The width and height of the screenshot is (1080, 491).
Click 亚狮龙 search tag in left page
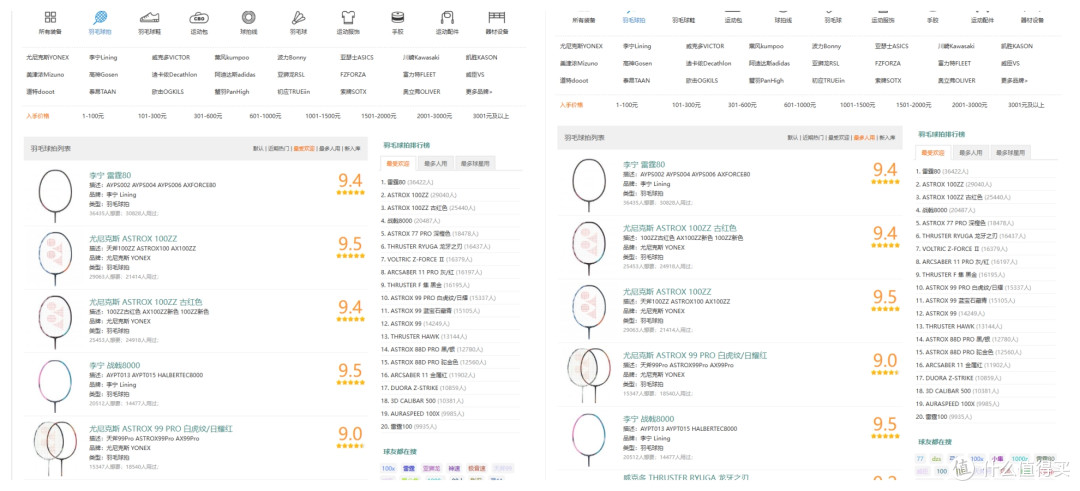pyautogui.click(x=431, y=468)
